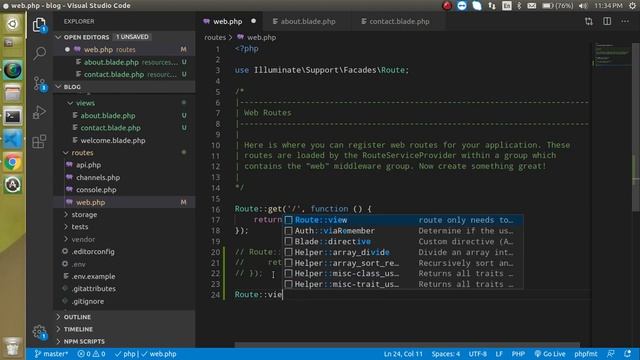
Task: Open web.php in Open Editors list
Action: coord(124,49)
